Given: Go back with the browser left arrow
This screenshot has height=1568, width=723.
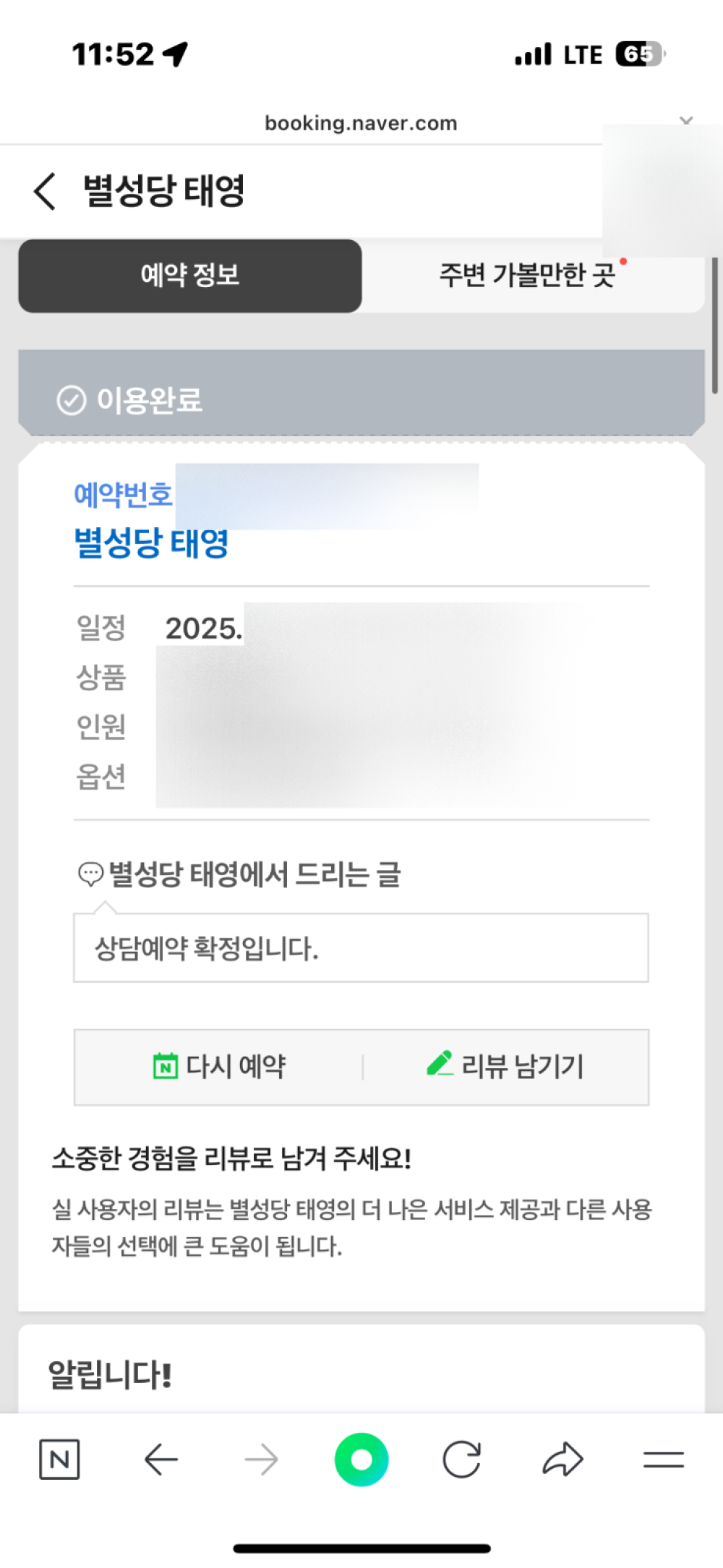Looking at the screenshot, I should (161, 1460).
